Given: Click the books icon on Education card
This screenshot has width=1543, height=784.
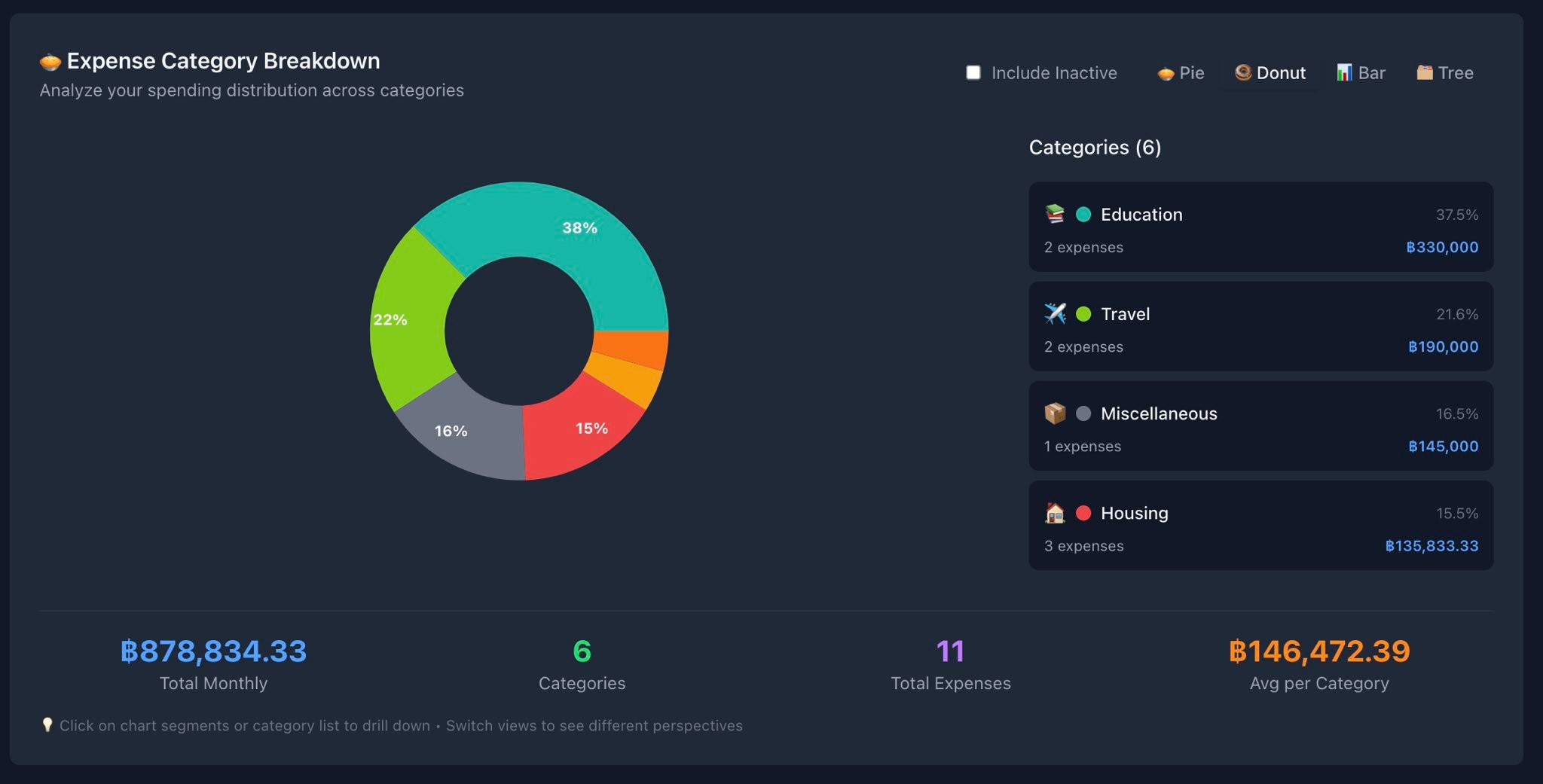Looking at the screenshot, I should tap(1055, 214).
